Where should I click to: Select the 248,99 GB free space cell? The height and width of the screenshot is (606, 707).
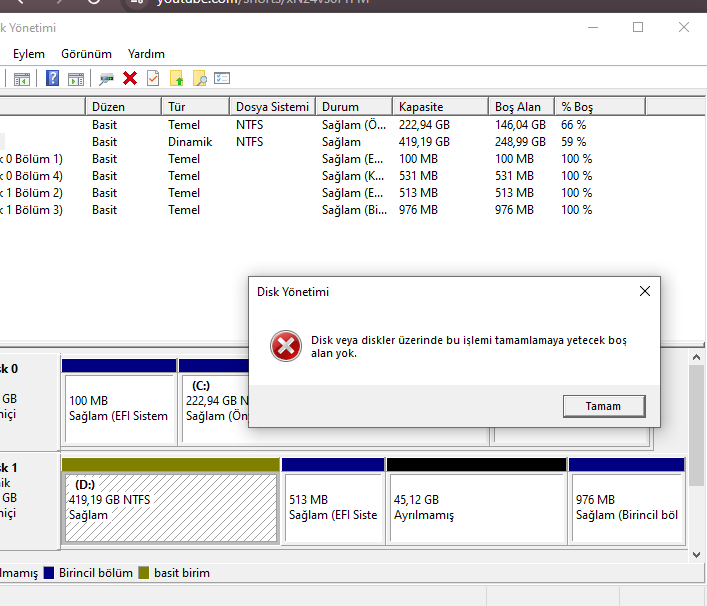click(520, 142)
